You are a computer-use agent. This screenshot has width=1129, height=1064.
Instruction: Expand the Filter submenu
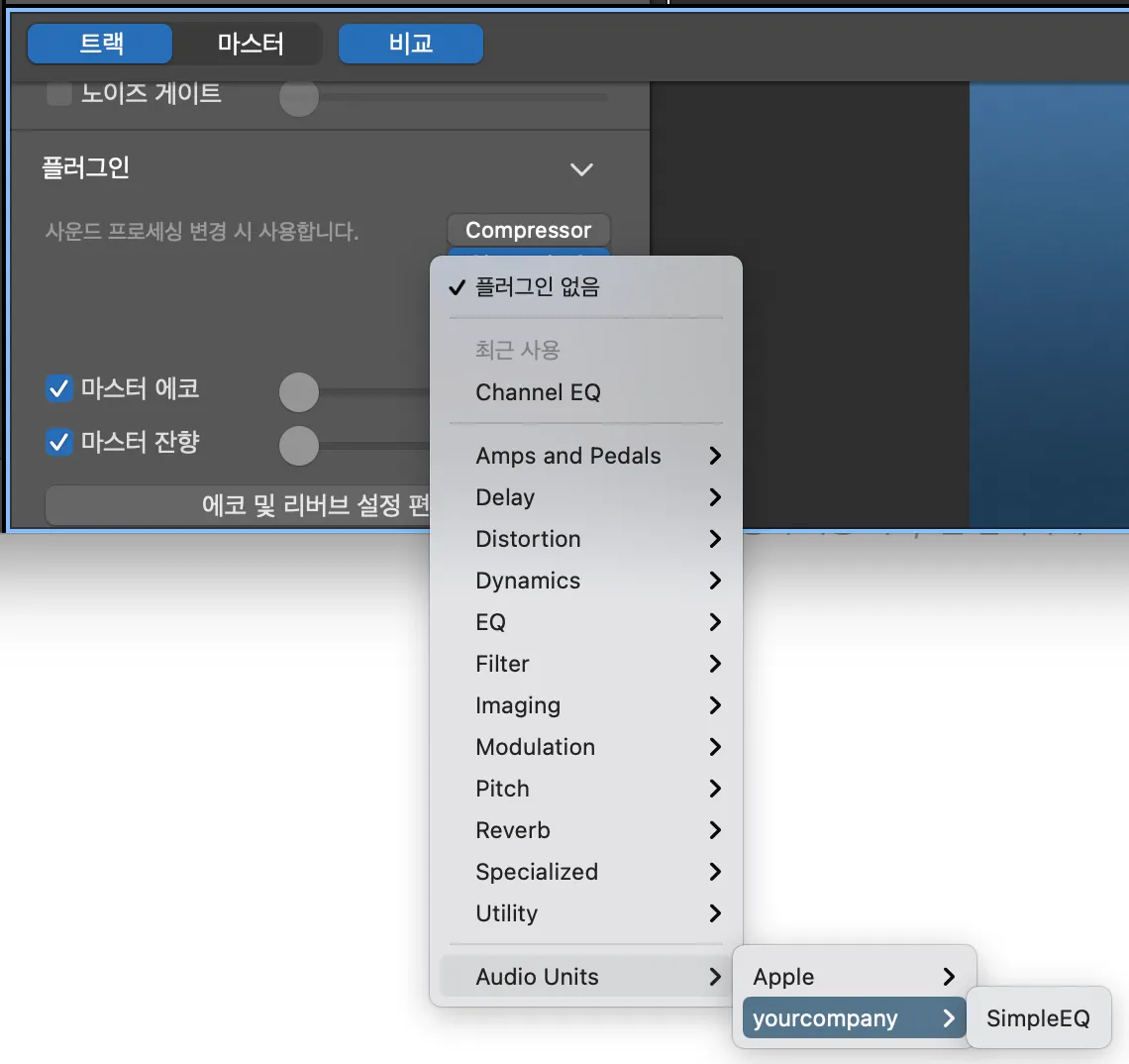585,664
